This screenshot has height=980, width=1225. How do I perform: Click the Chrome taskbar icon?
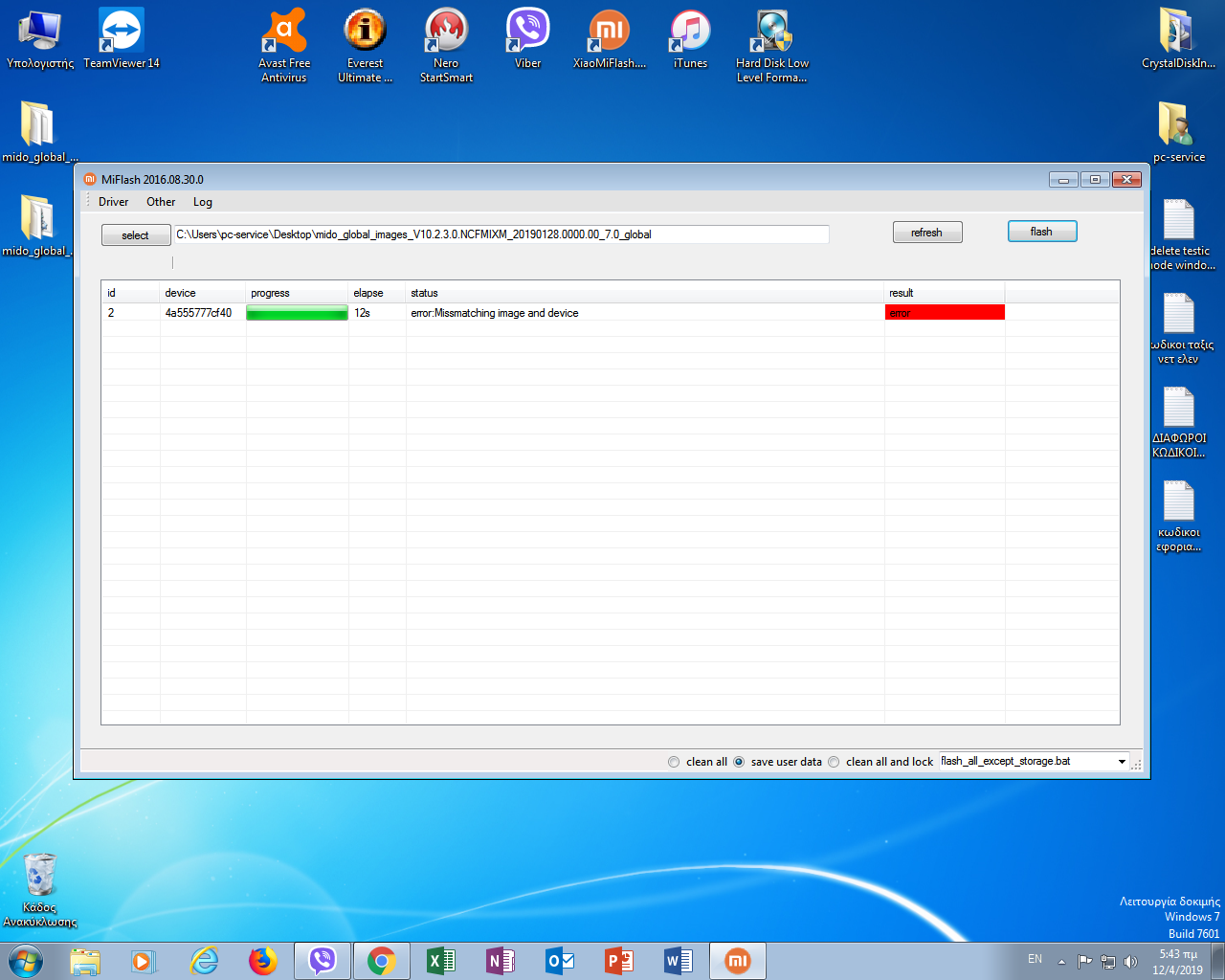(382, 961)
